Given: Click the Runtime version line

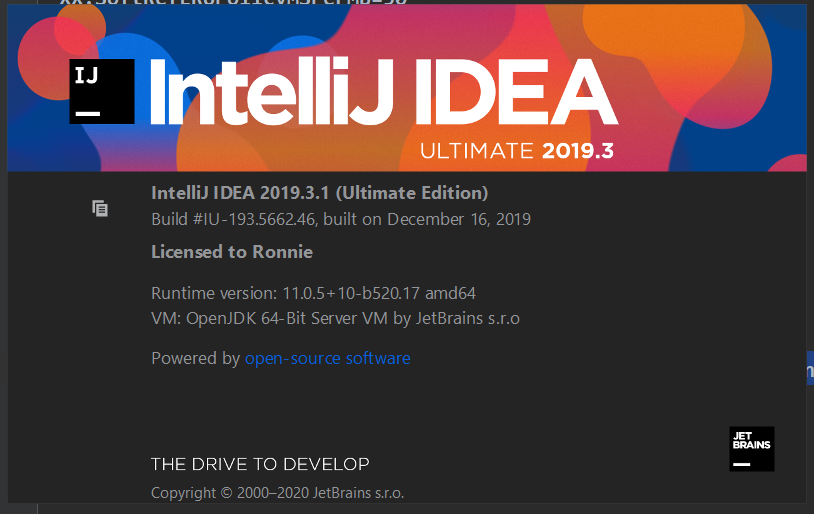Looking at the screenshot, I should tap(314, 293).
